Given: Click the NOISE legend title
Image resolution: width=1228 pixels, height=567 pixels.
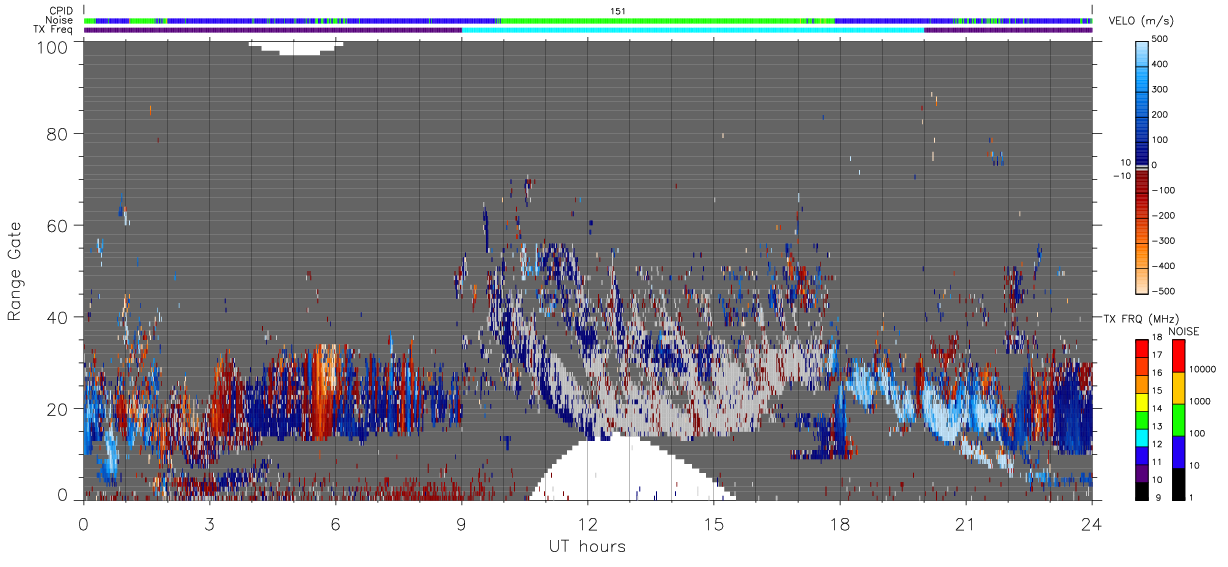Looking at the screenshot, I should point(1184,331).
